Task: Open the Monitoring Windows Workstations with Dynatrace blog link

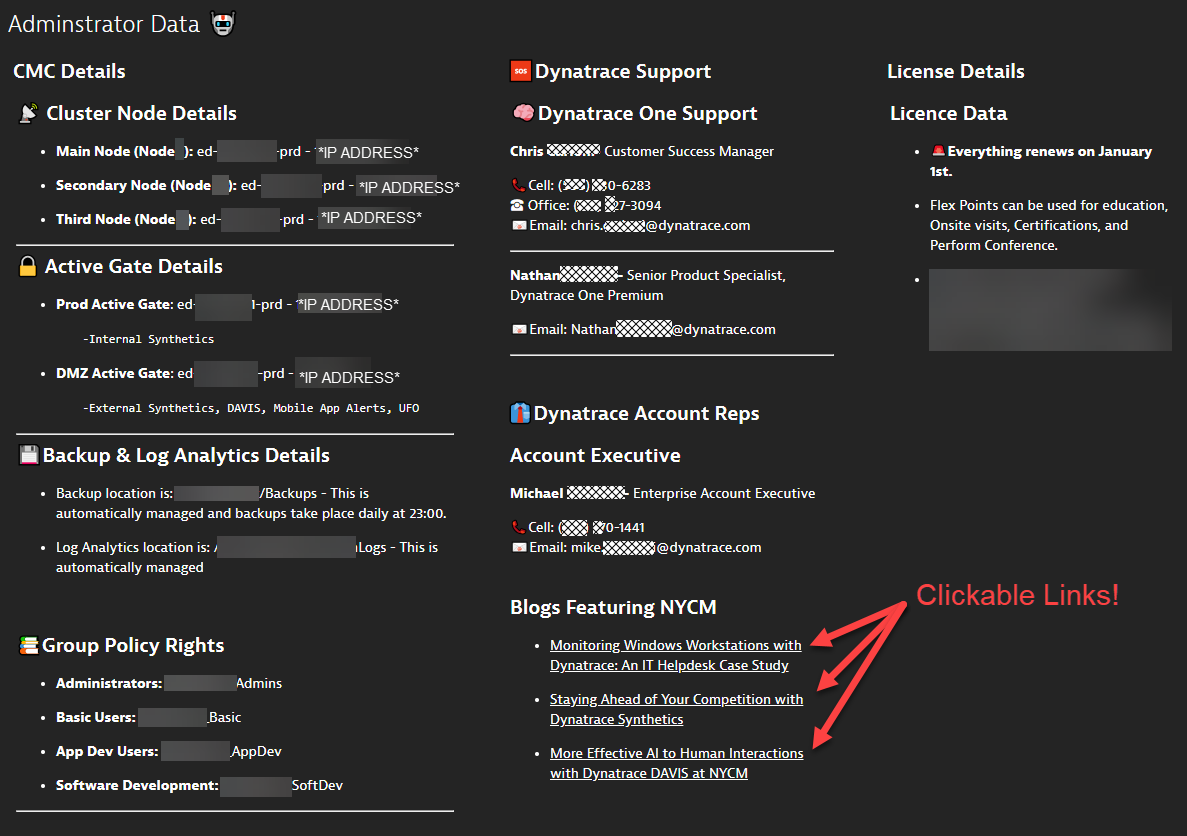Action: click(x=675, y=654)
